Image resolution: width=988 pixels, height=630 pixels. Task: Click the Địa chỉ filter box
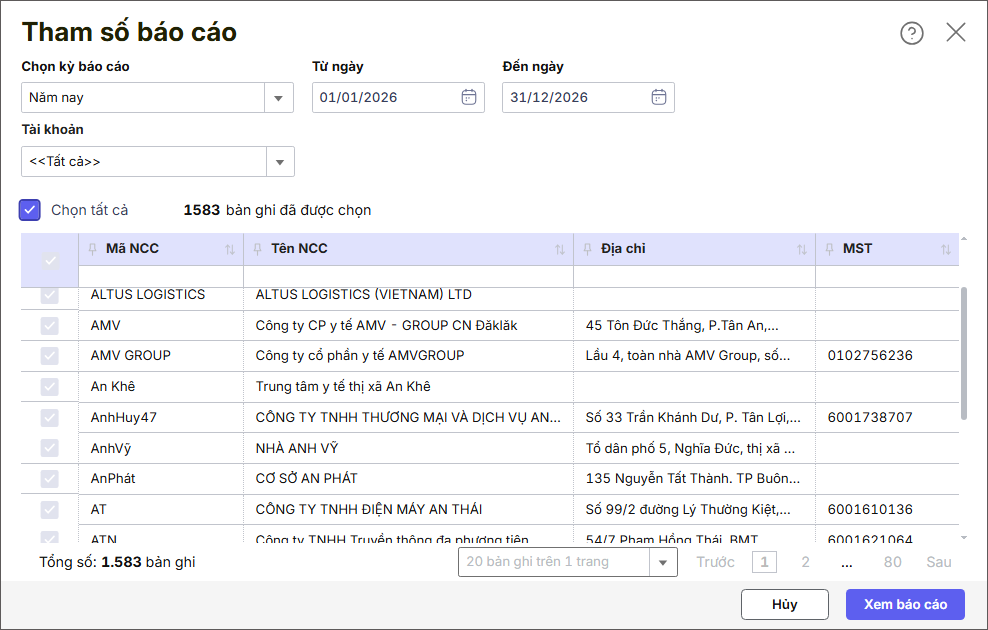coord(694,277)
